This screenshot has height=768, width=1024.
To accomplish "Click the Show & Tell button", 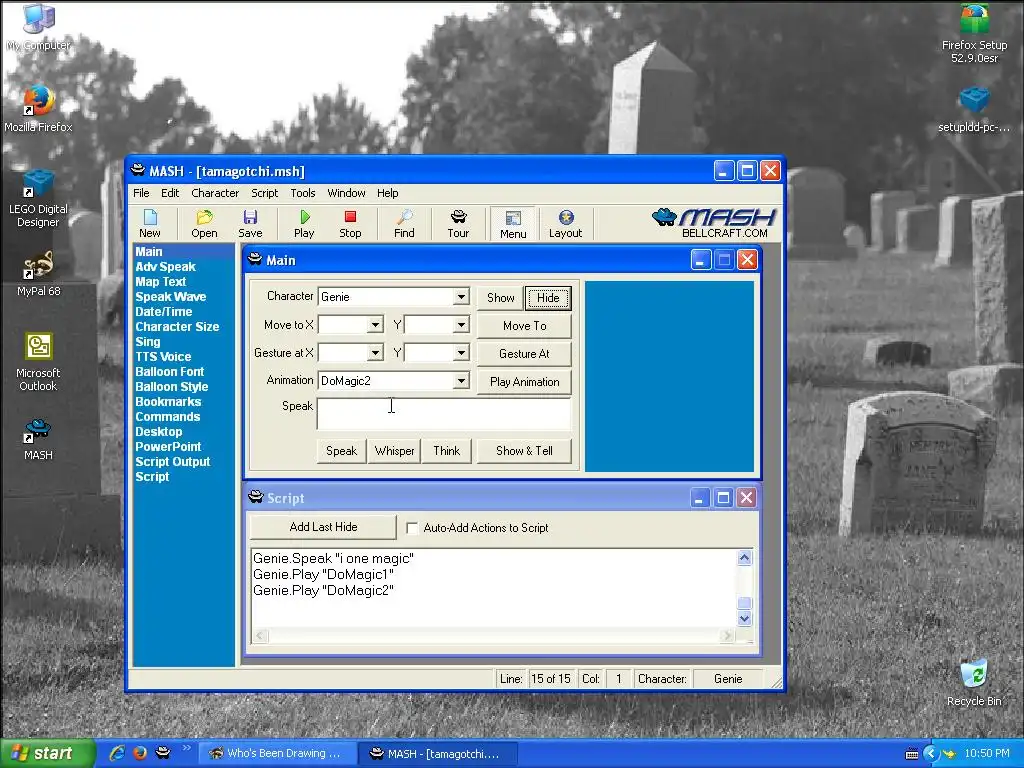I will tap(524, 451).
